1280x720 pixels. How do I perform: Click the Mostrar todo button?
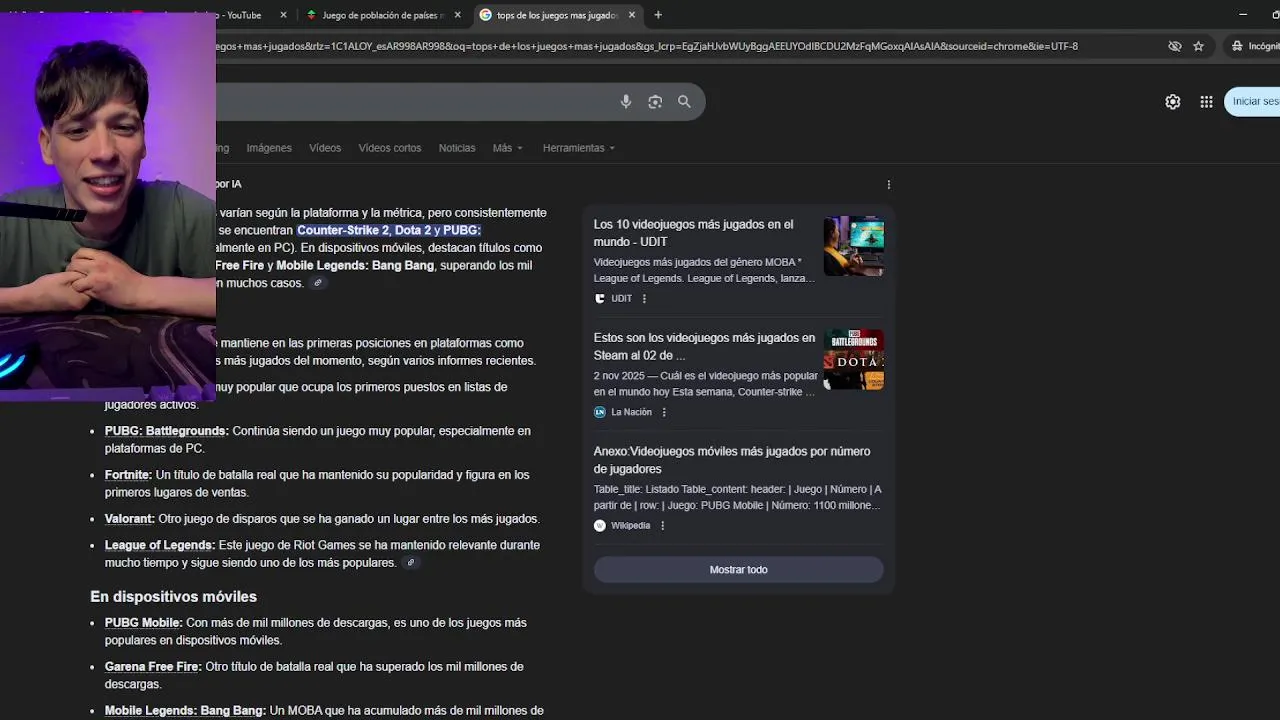739,570
